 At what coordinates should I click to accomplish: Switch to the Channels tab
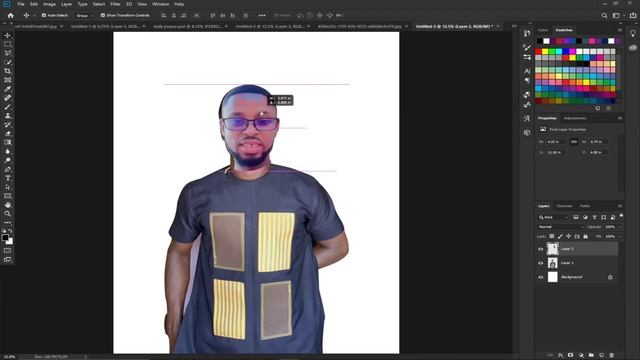click(x=564, y=206)
